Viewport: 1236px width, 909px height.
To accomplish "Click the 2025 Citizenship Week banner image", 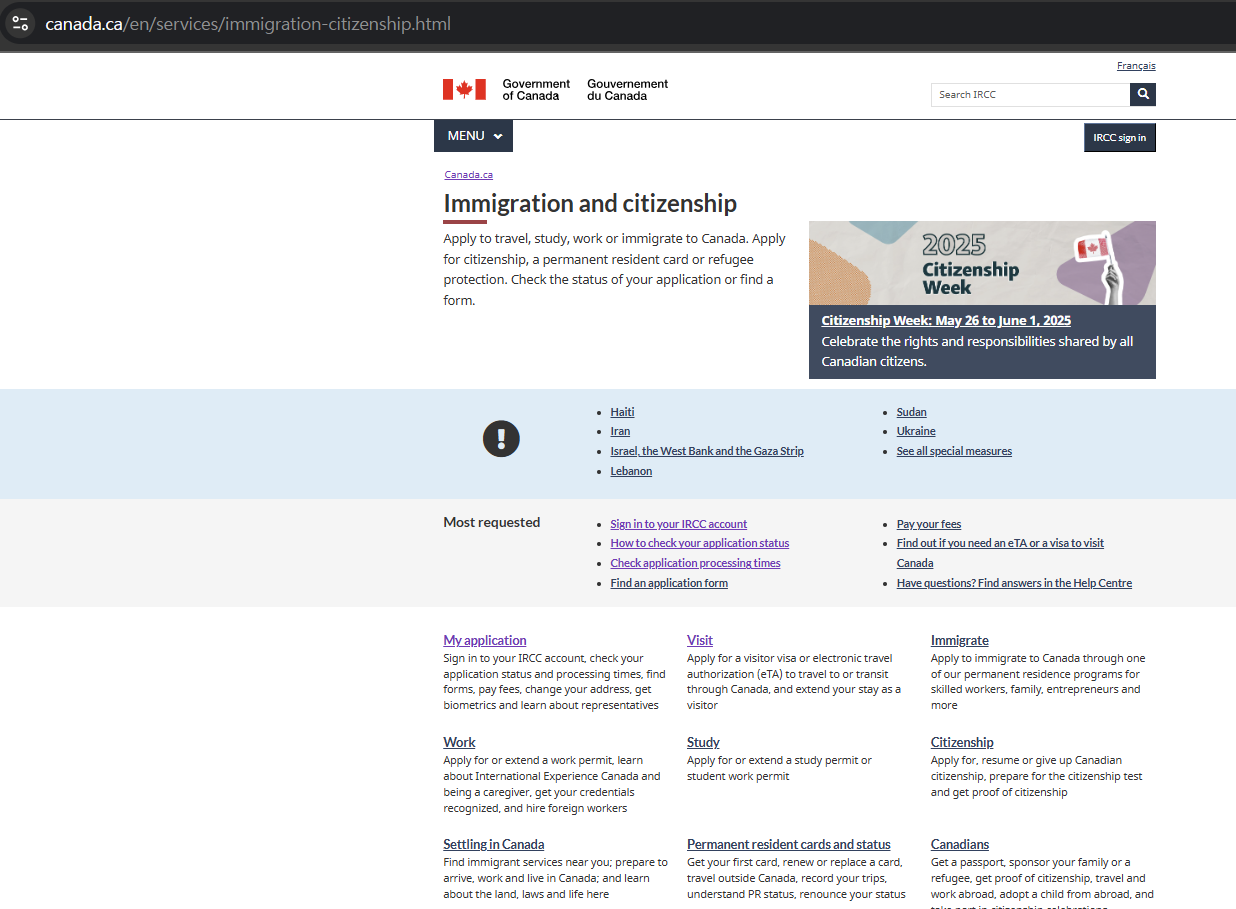I will coord(982,263).
